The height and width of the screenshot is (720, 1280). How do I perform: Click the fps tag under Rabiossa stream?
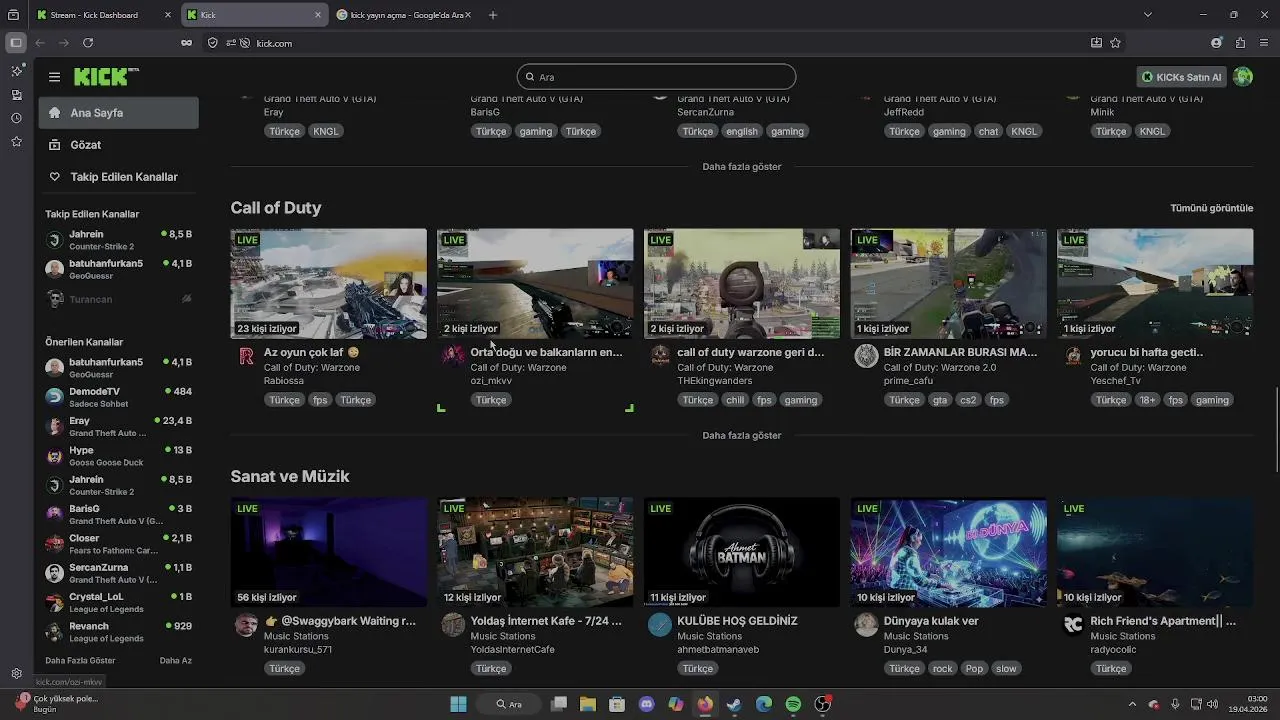pyautogui.click(x=320, y=400)
